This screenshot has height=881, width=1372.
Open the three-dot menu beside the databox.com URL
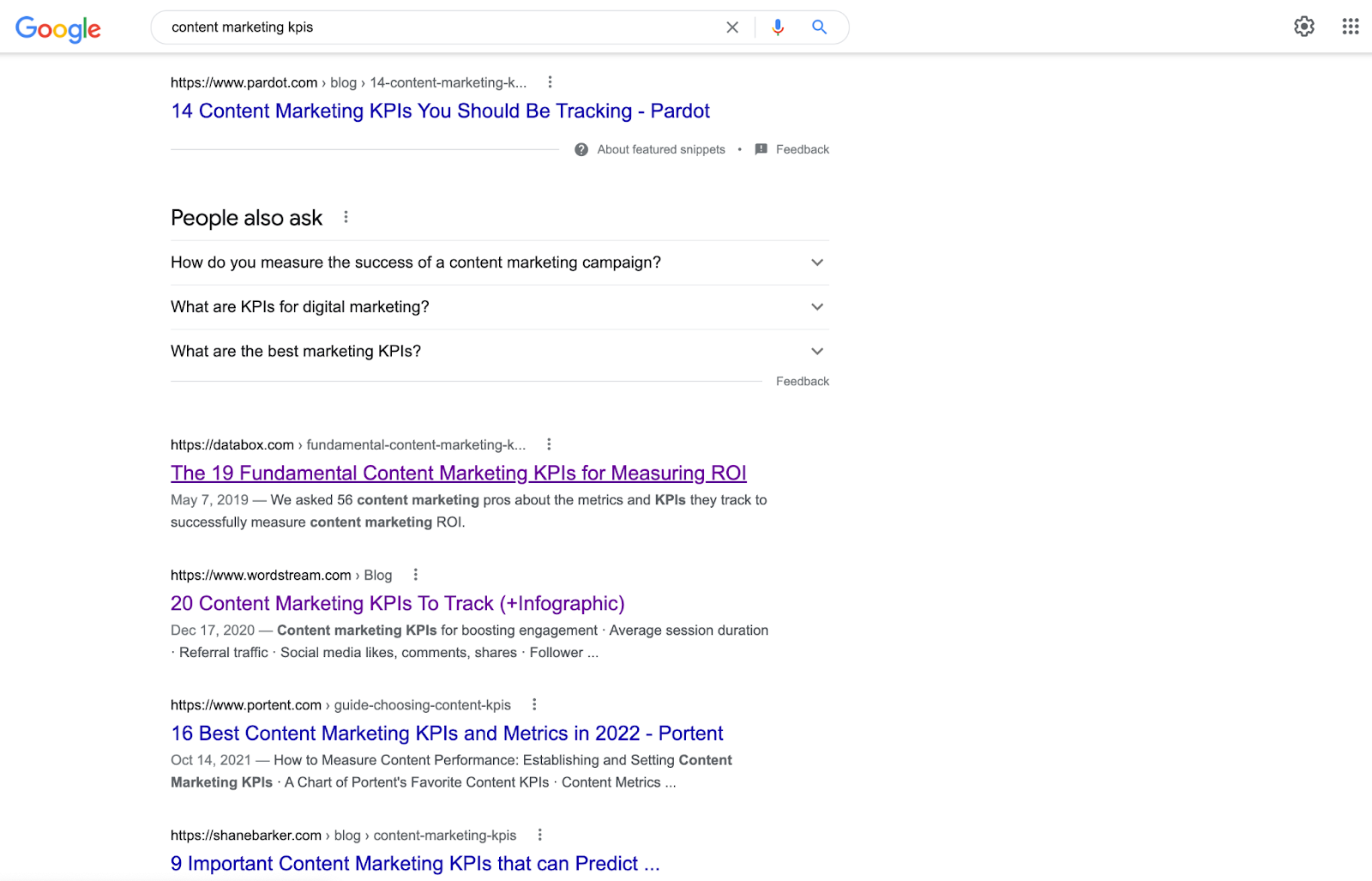549,444
